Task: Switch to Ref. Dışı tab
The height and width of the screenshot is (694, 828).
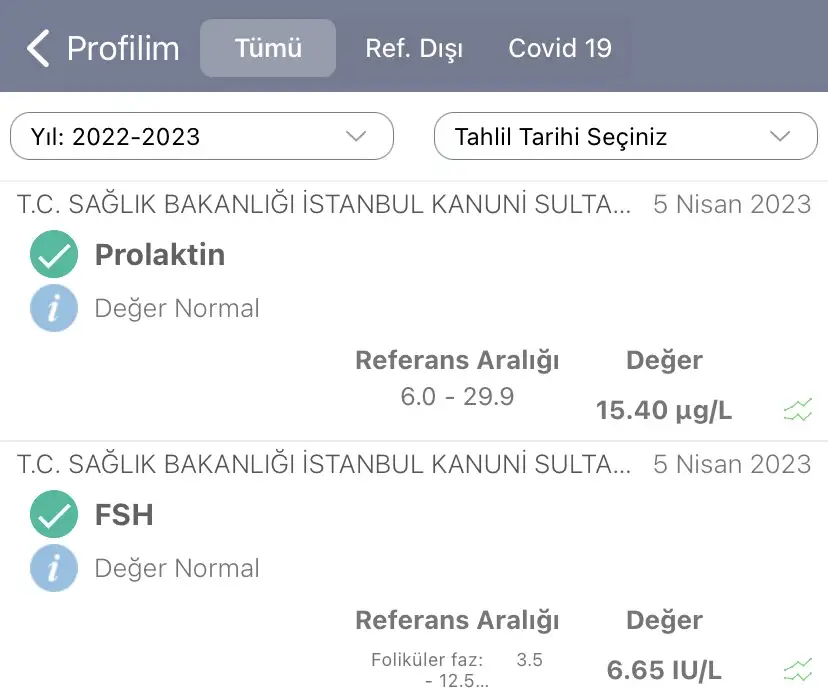Action: pyautogui.click(x=414, y=48)
